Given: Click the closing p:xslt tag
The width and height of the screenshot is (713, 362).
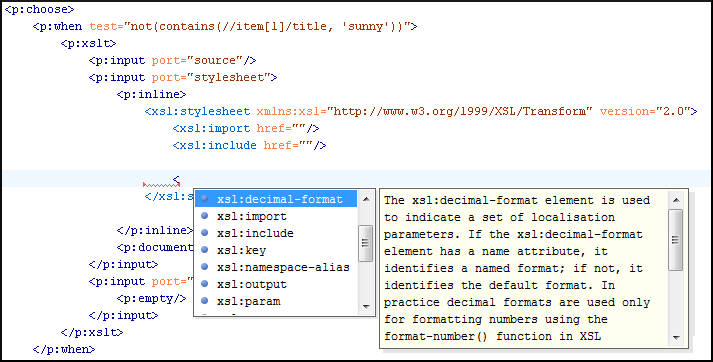Looking at the screenshot, I should point(92,332).
